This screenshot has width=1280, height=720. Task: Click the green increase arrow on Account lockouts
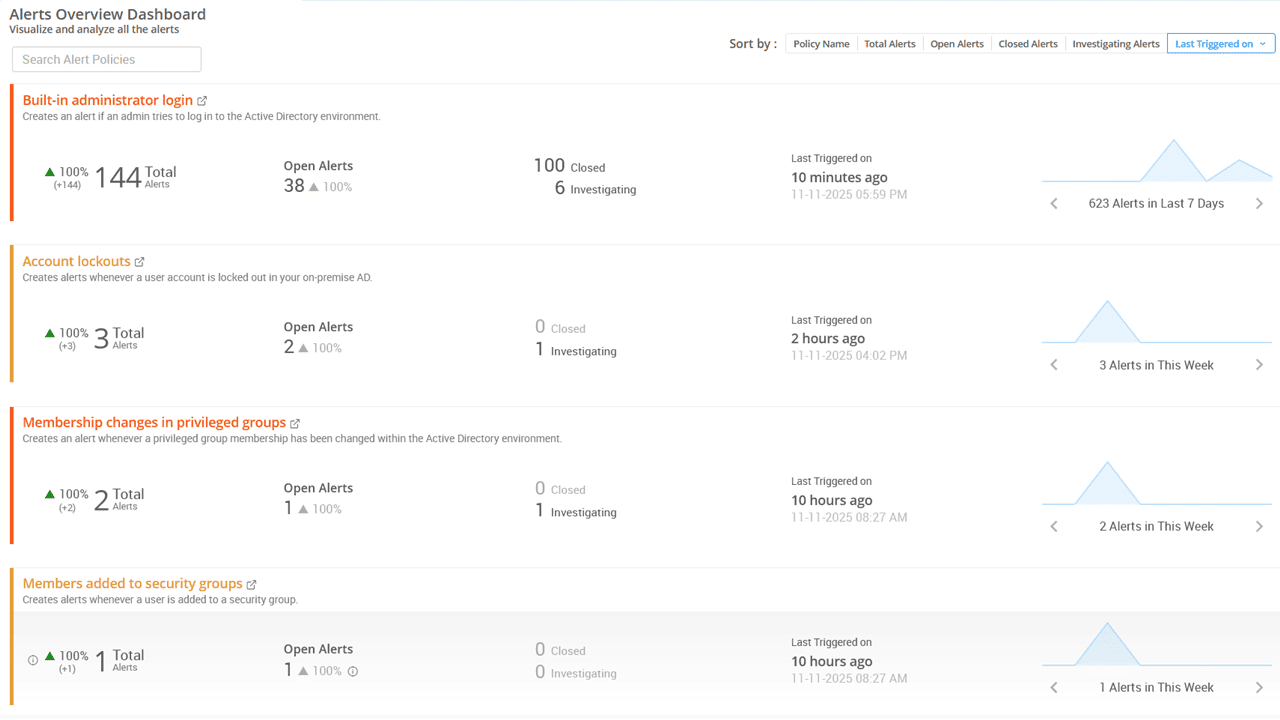click(51, 331)
